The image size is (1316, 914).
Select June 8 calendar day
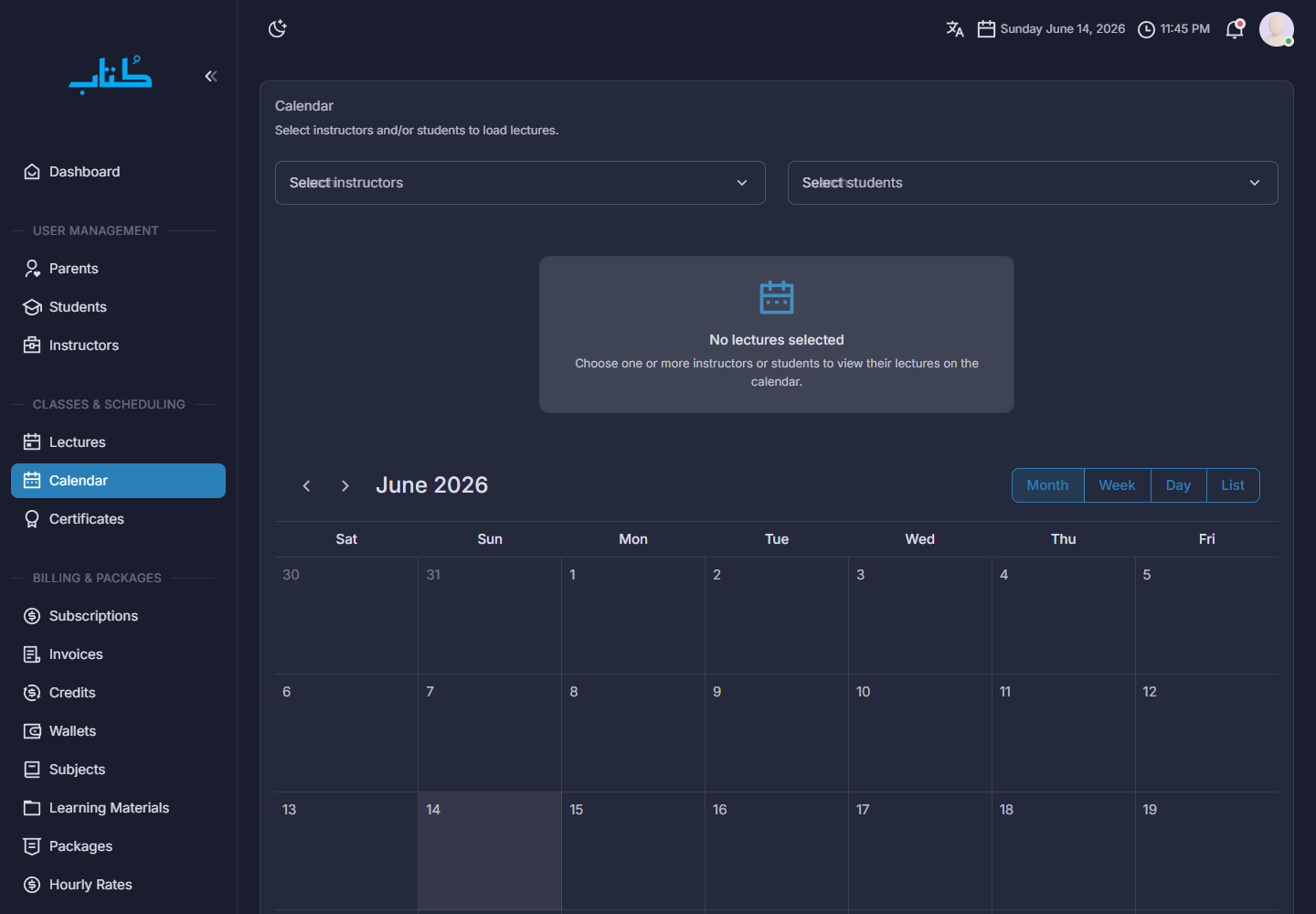(x=633, y=733)
